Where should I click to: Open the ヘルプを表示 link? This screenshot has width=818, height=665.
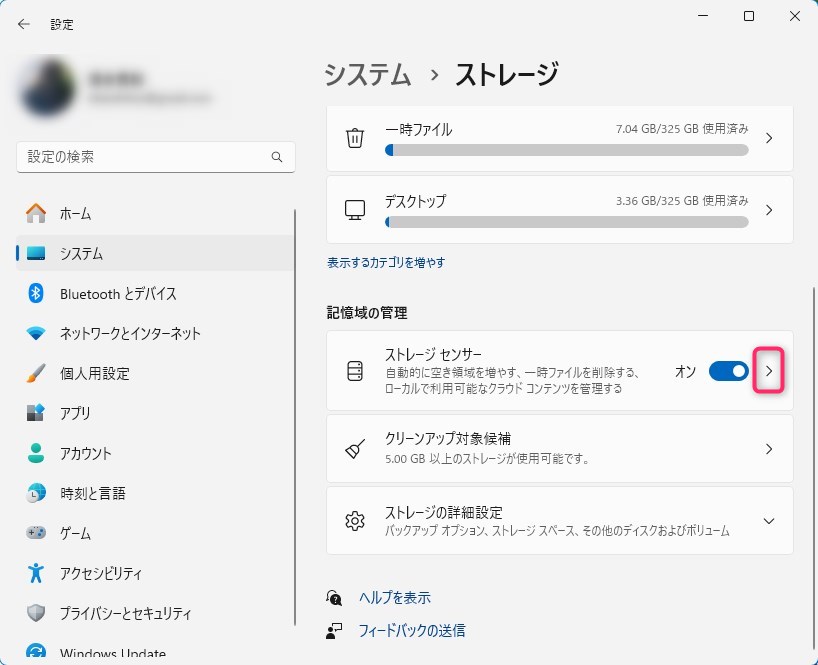click(x=394, y=597)
